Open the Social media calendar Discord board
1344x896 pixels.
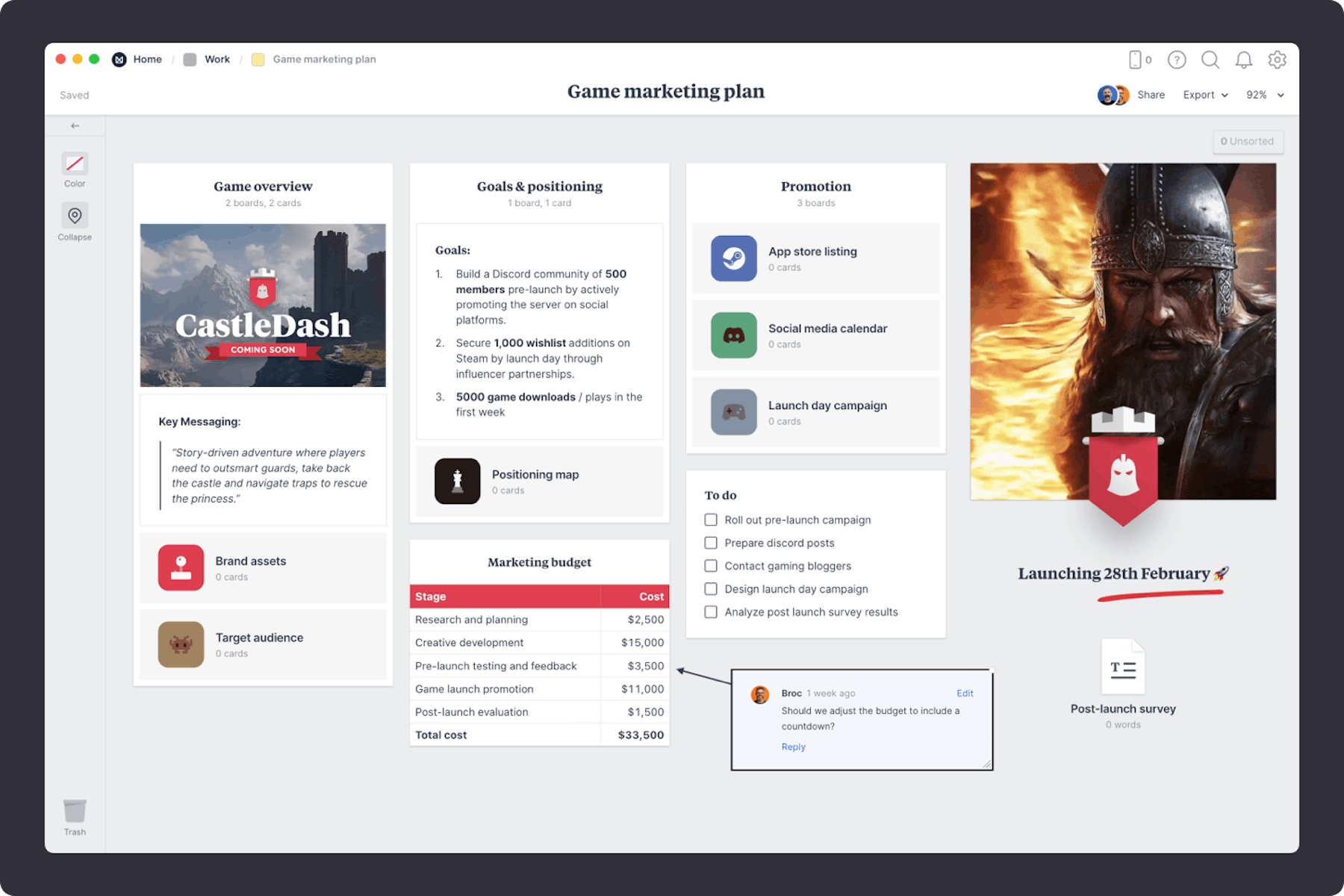[x=814, y=335]
